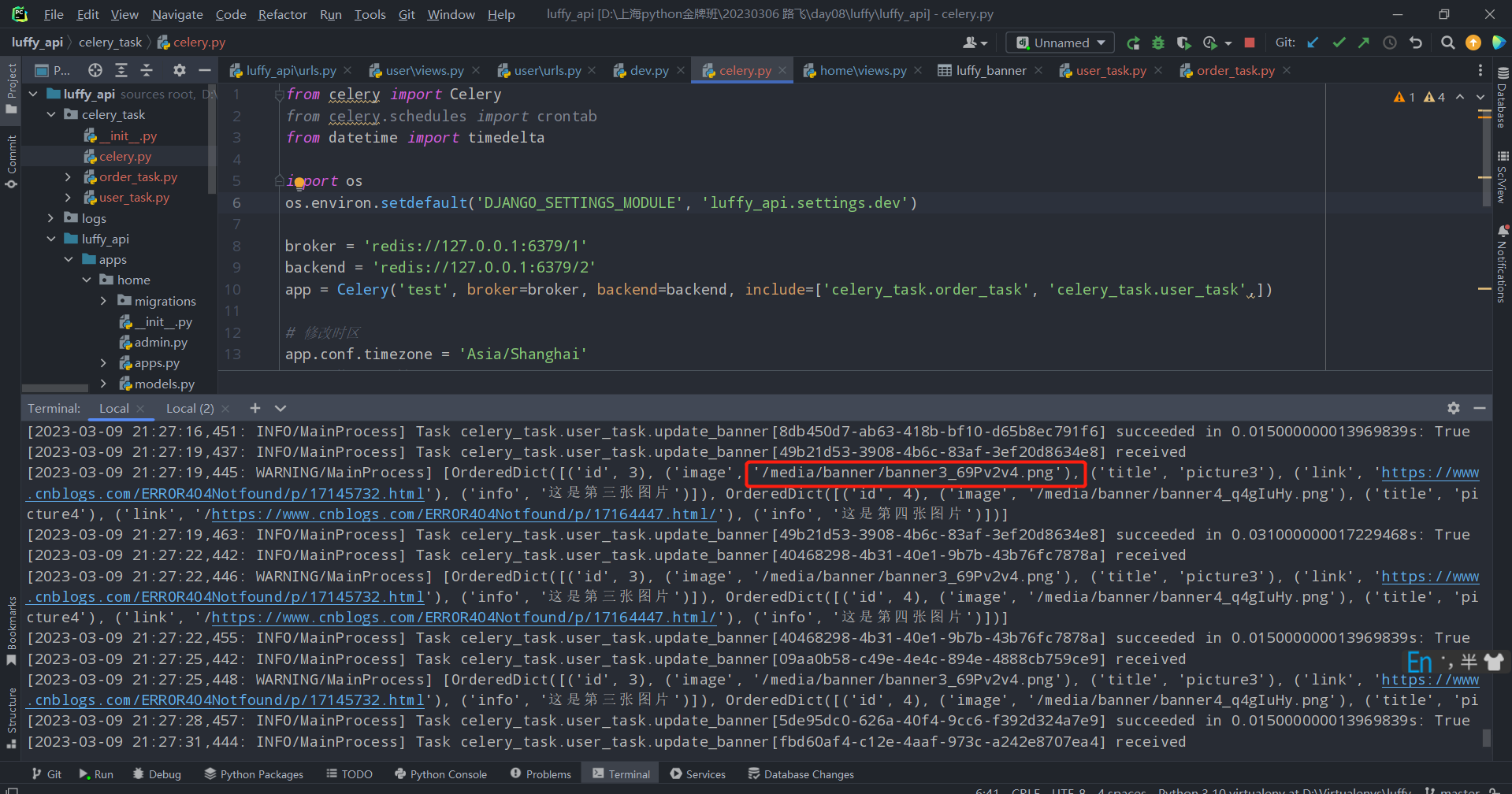1512x794 pixels.
Task: Click Expand All icon in Project panel
Action: 121,70
